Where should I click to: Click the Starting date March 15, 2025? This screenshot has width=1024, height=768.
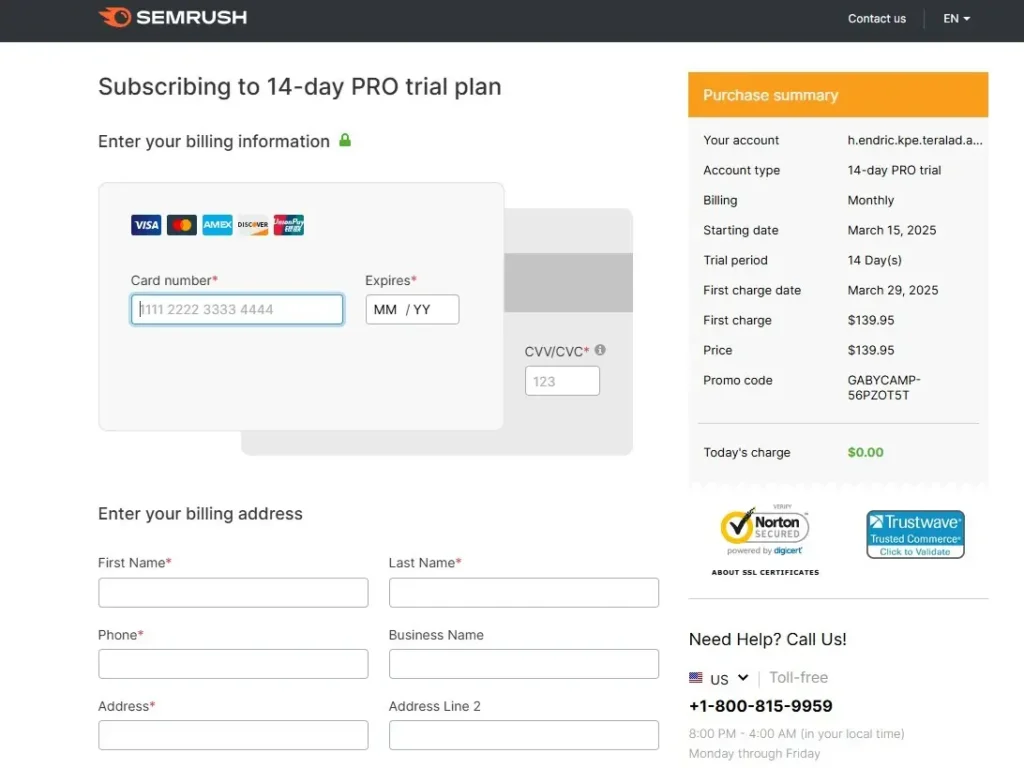[x=891, y=230]
